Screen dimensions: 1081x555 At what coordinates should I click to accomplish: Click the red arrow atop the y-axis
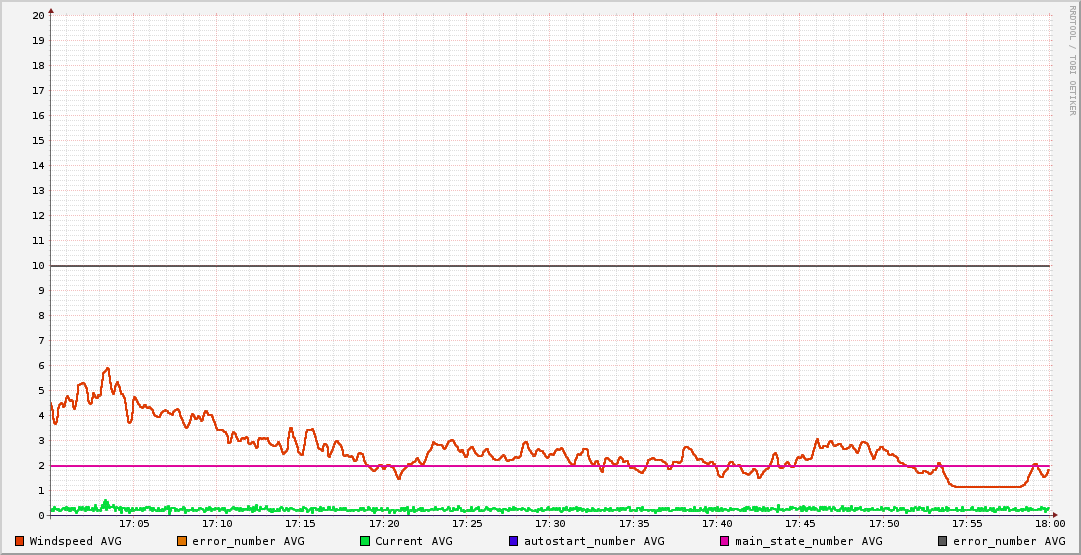51,10
